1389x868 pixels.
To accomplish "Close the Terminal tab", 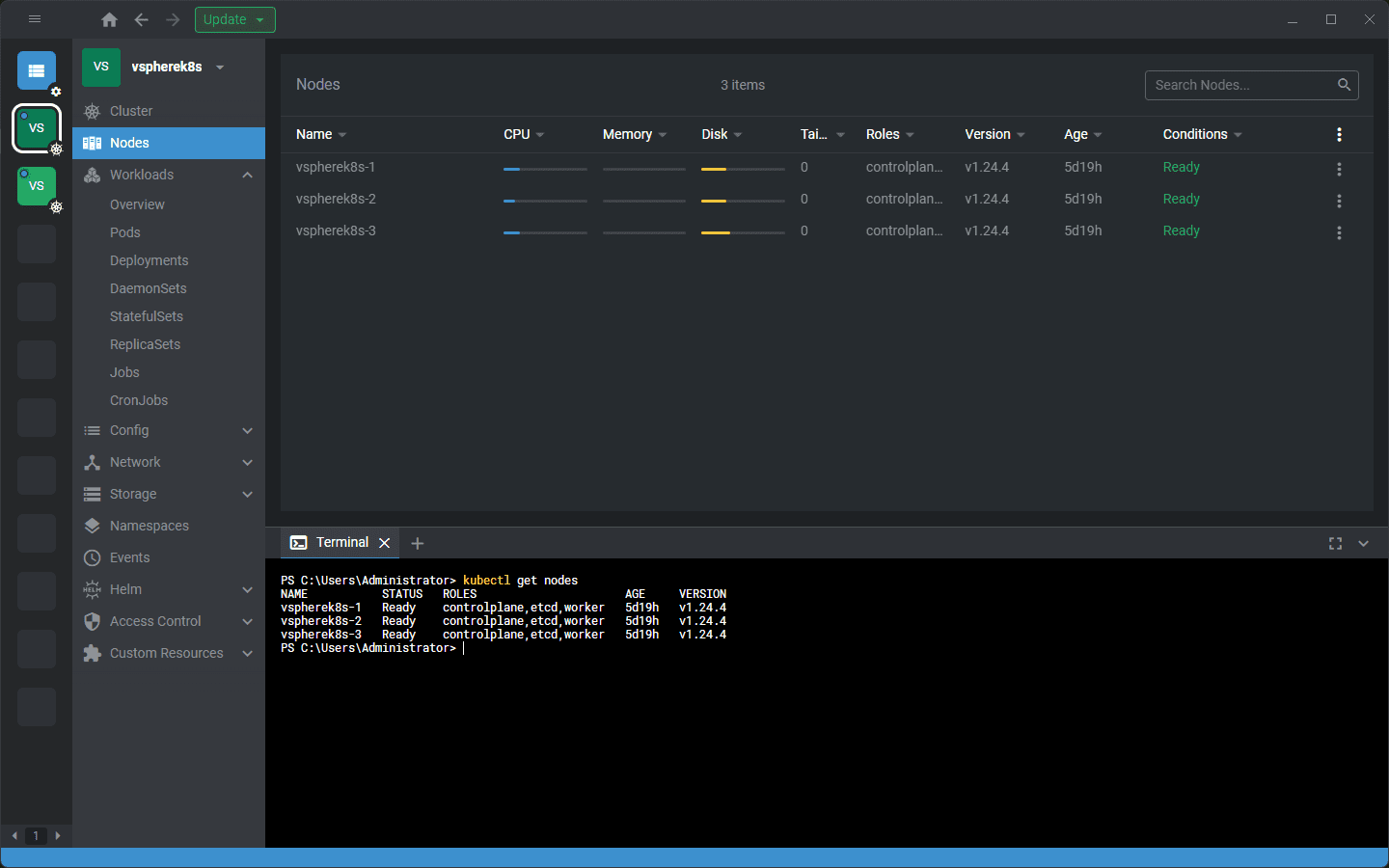I will coord(384,543).
